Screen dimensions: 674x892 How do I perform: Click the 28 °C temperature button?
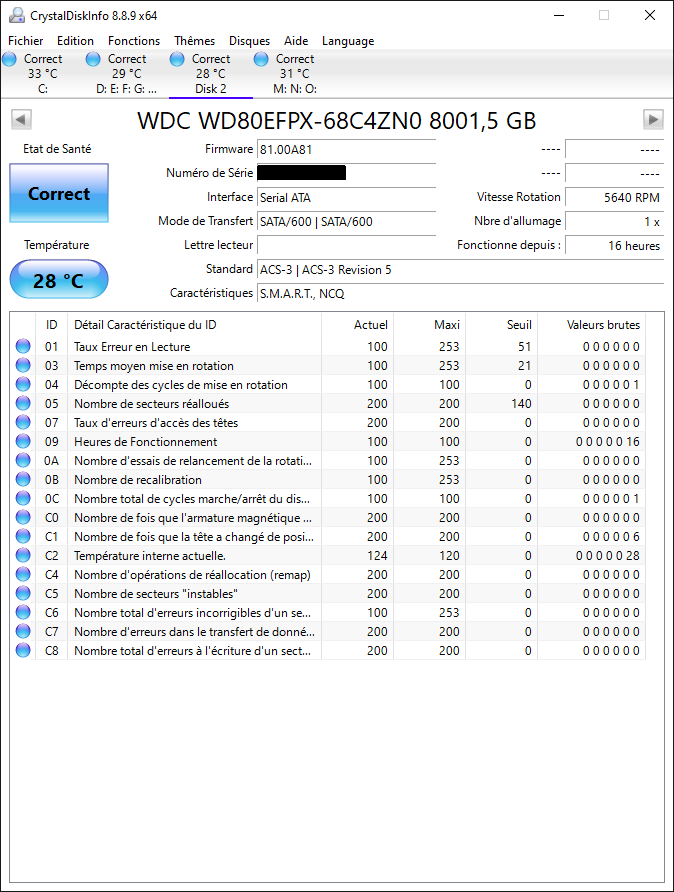coord(59,279)
